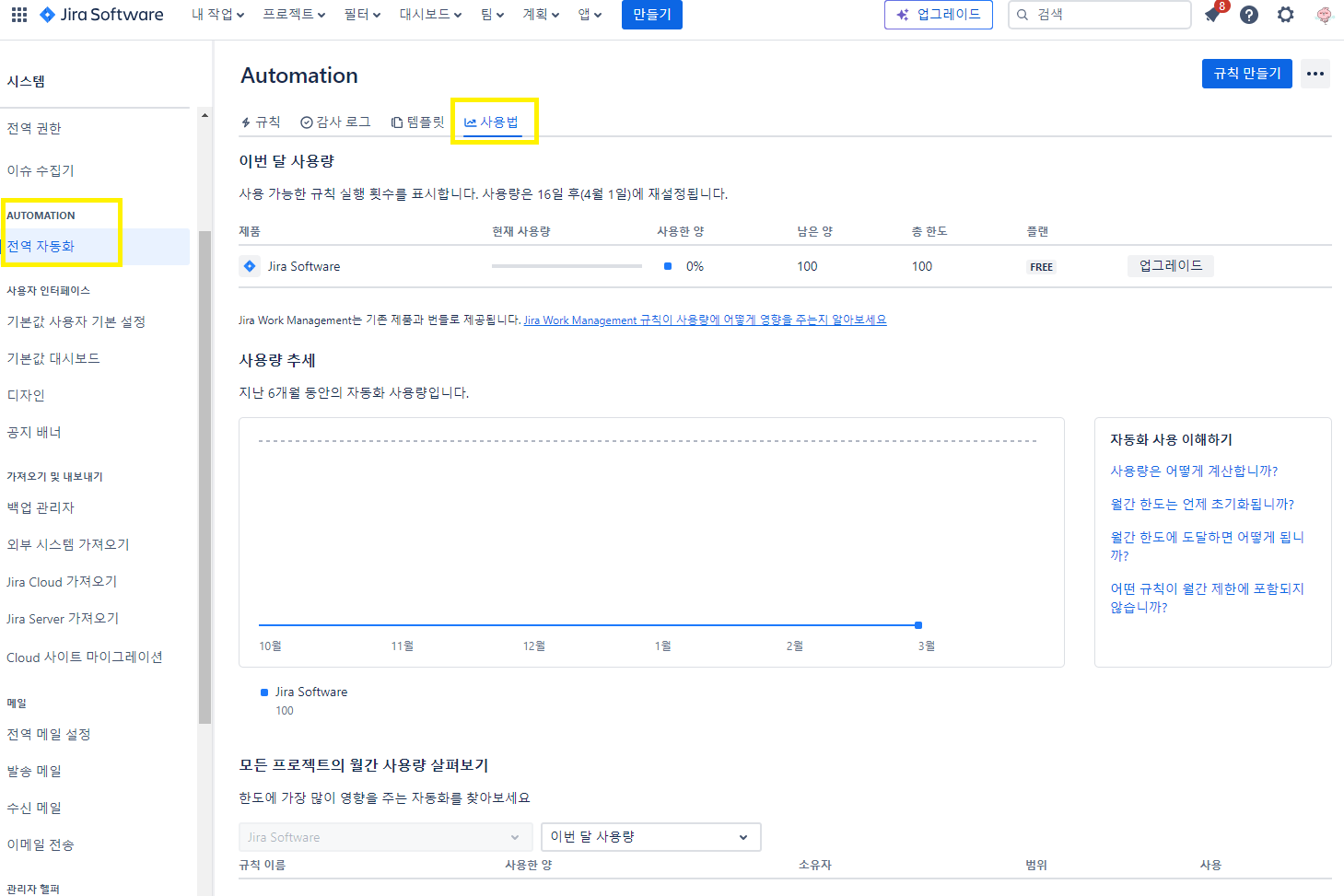The height and width of the screenshot is (896, 1344).
Task: Open 이메일 전송 in the sidebar
Action: (x=41, y=844)
